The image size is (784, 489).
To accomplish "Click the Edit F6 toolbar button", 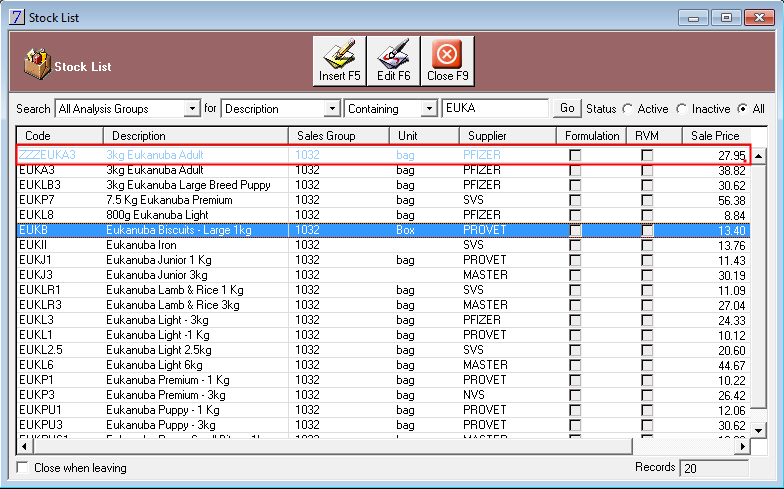I will [394, 60].
